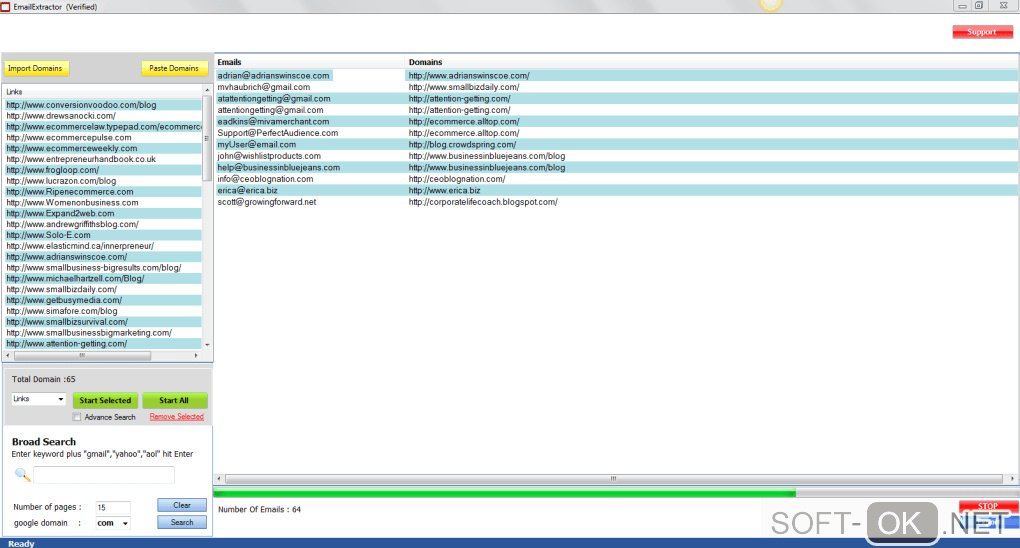Click the Links list scroll-down arrow
Viewport: 1020px width, 548px height.
(207, 345)
